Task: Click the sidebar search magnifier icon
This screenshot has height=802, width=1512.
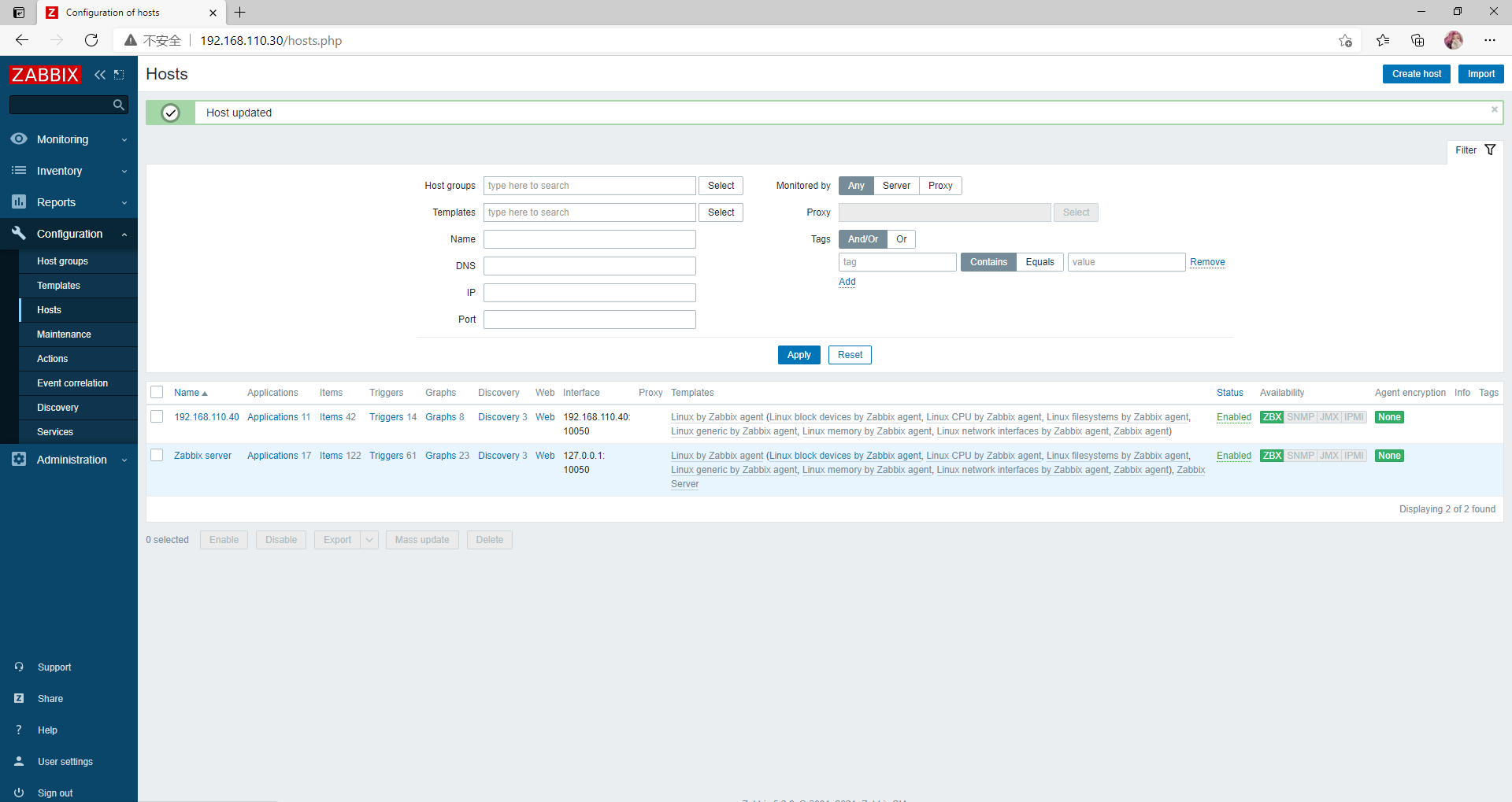Action: pos(118,105)
